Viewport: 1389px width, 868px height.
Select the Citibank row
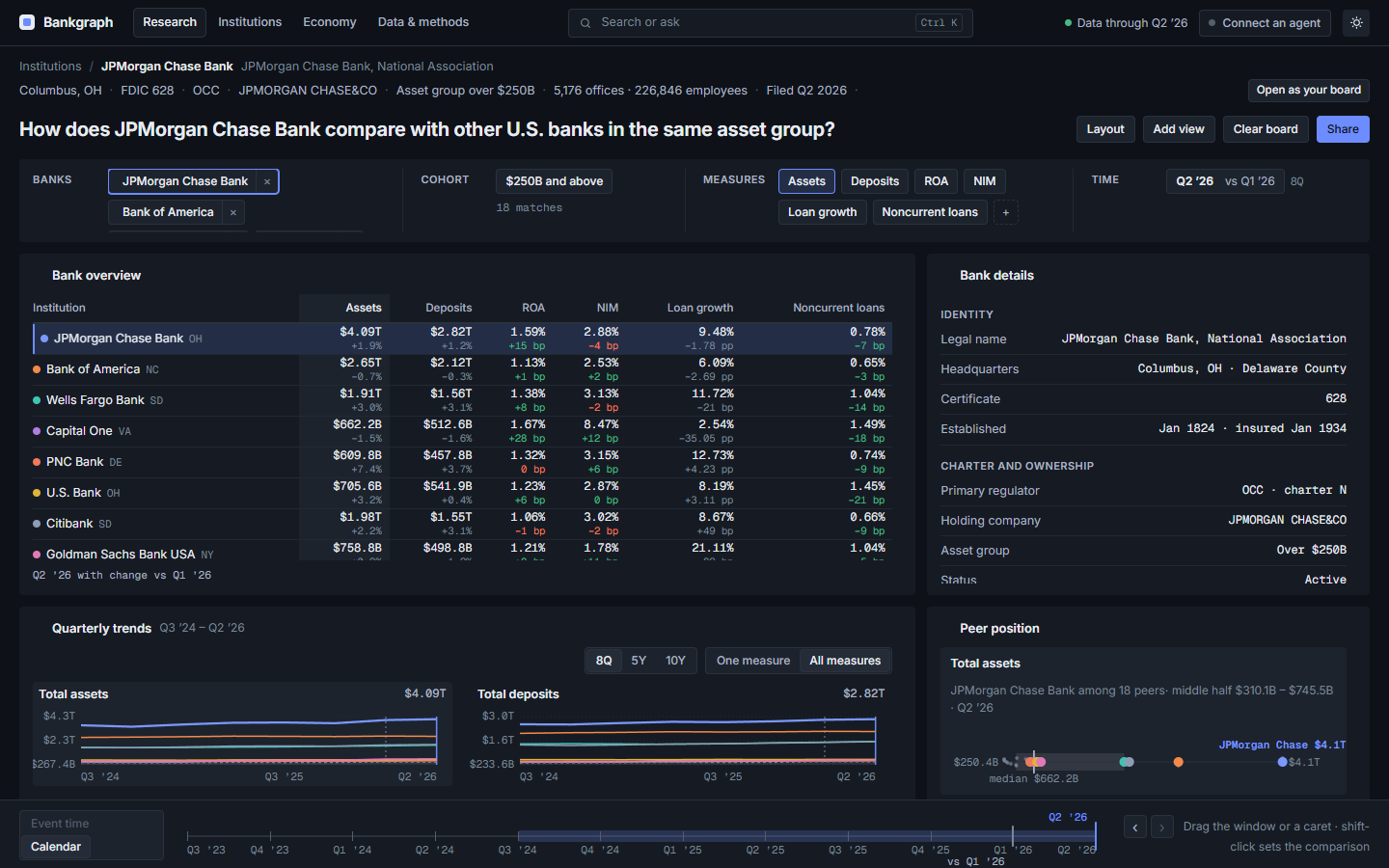pyautogui.click(x=462, y=524)
